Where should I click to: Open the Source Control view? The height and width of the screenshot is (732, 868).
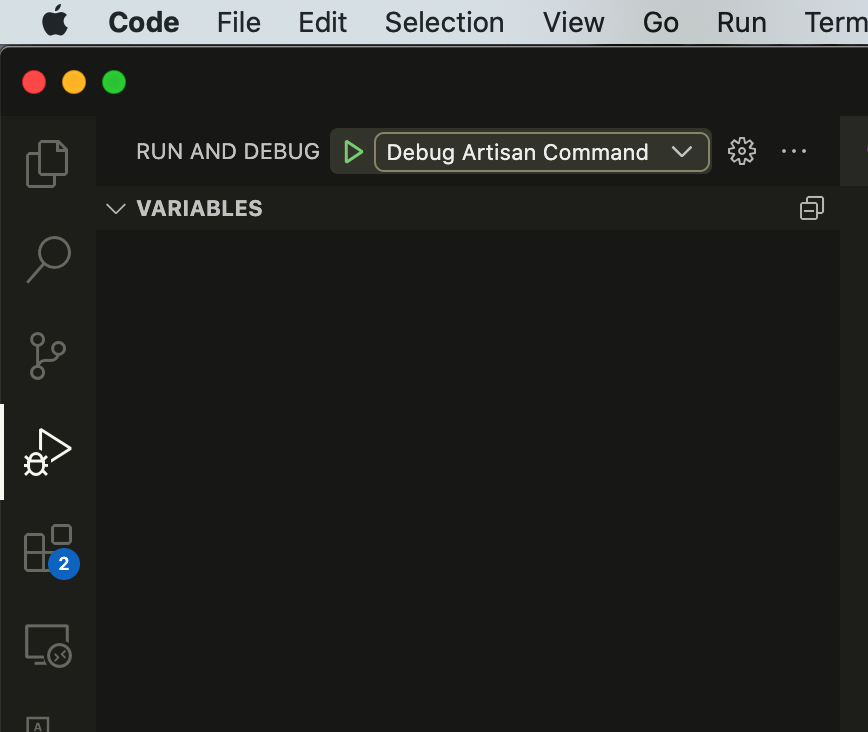(47, 355)
